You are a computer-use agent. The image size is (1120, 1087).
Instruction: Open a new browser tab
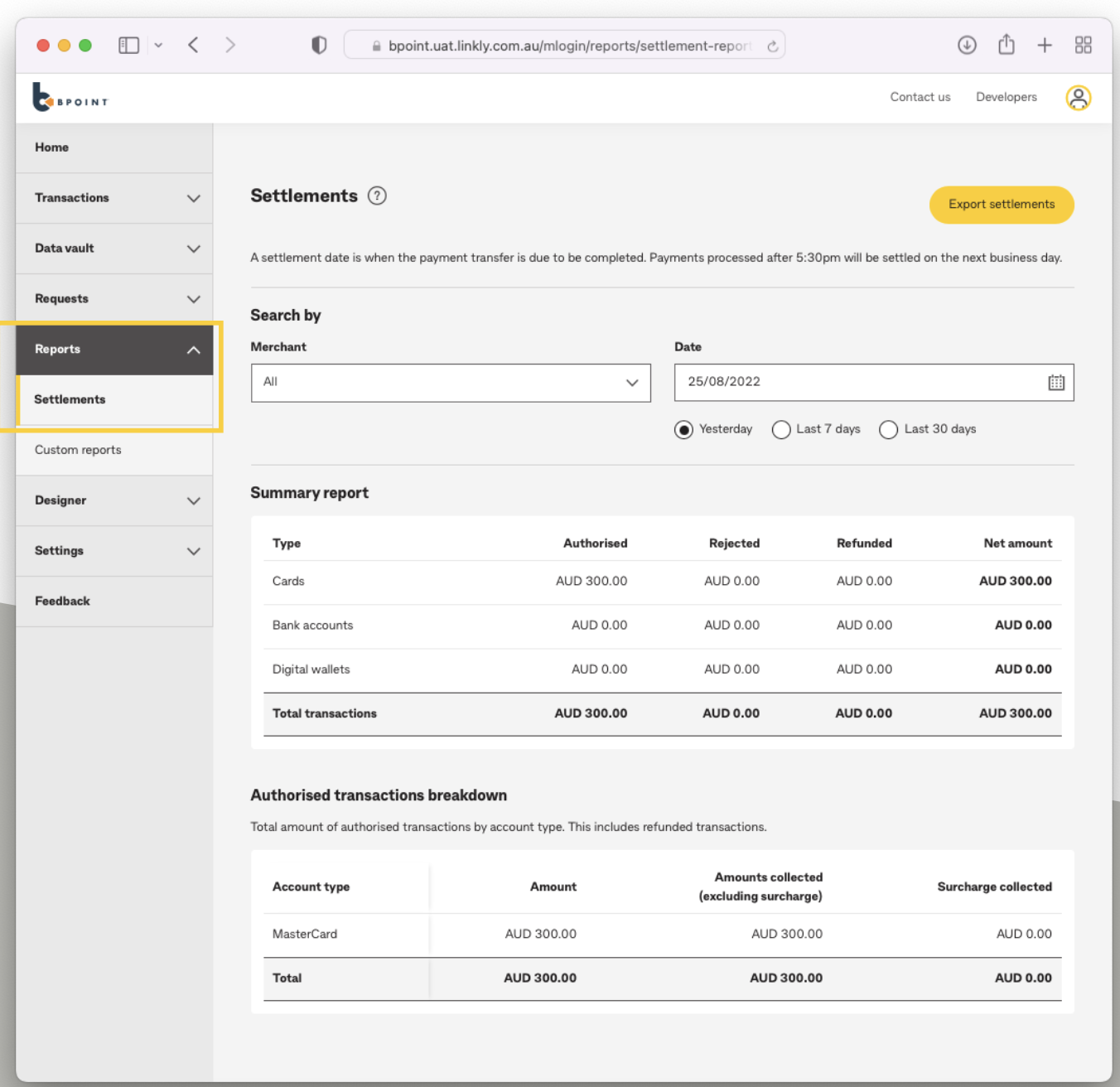pyautogui.click(x=1044, y=46)
